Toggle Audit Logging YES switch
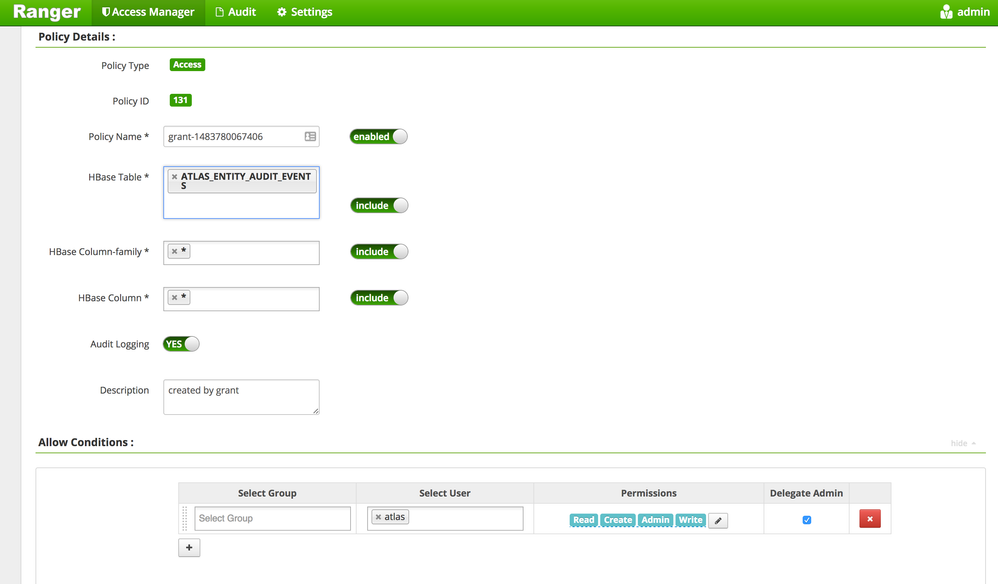The height and width of the screenshot is (584, 998). pyautogui.click(x=181, y=344)
